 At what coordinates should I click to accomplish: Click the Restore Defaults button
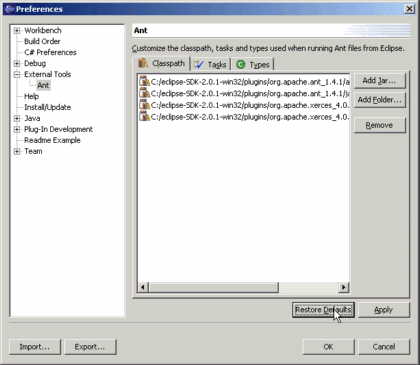coord(323,310)
